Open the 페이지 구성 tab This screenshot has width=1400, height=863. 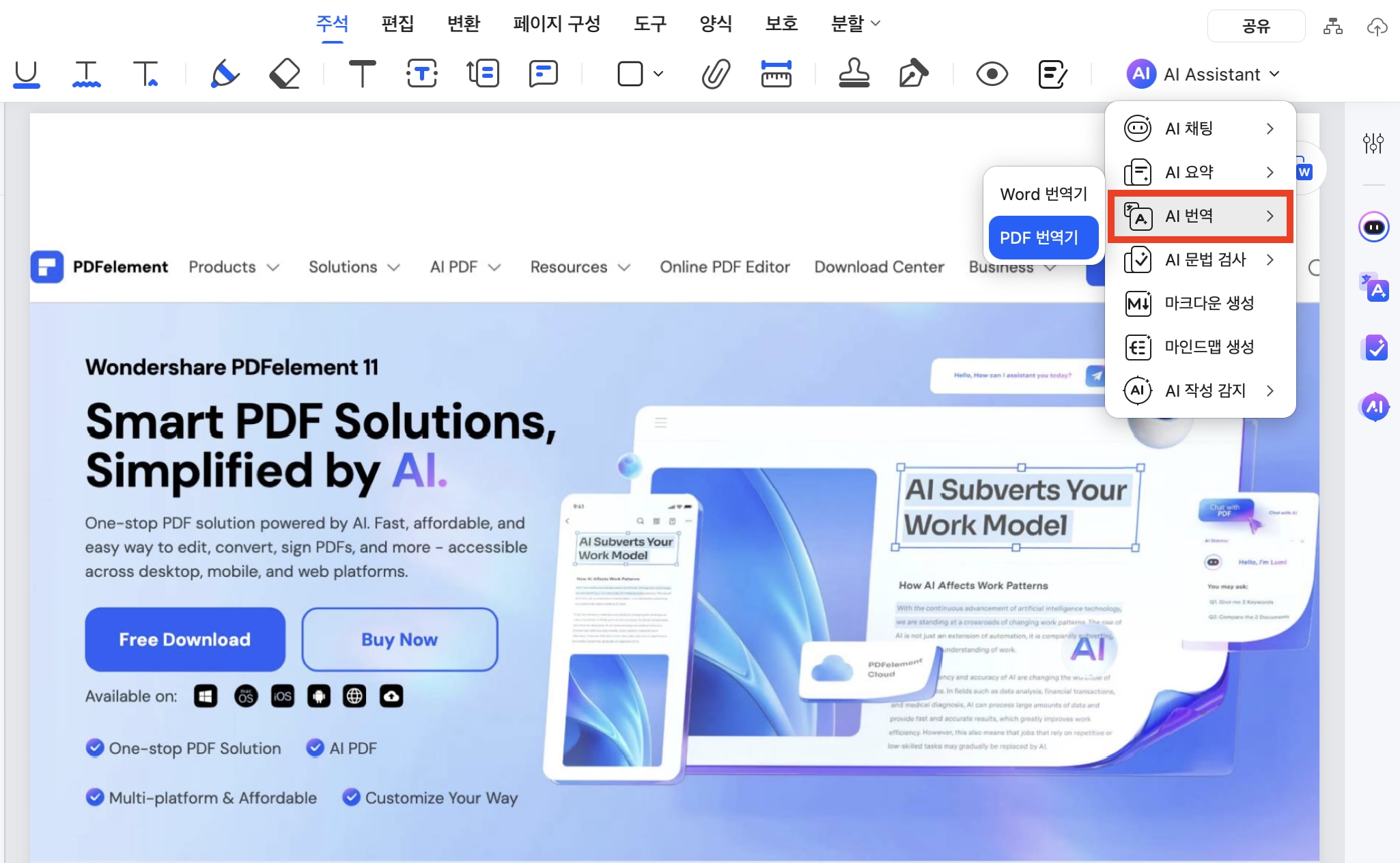[x=557, y=24]
